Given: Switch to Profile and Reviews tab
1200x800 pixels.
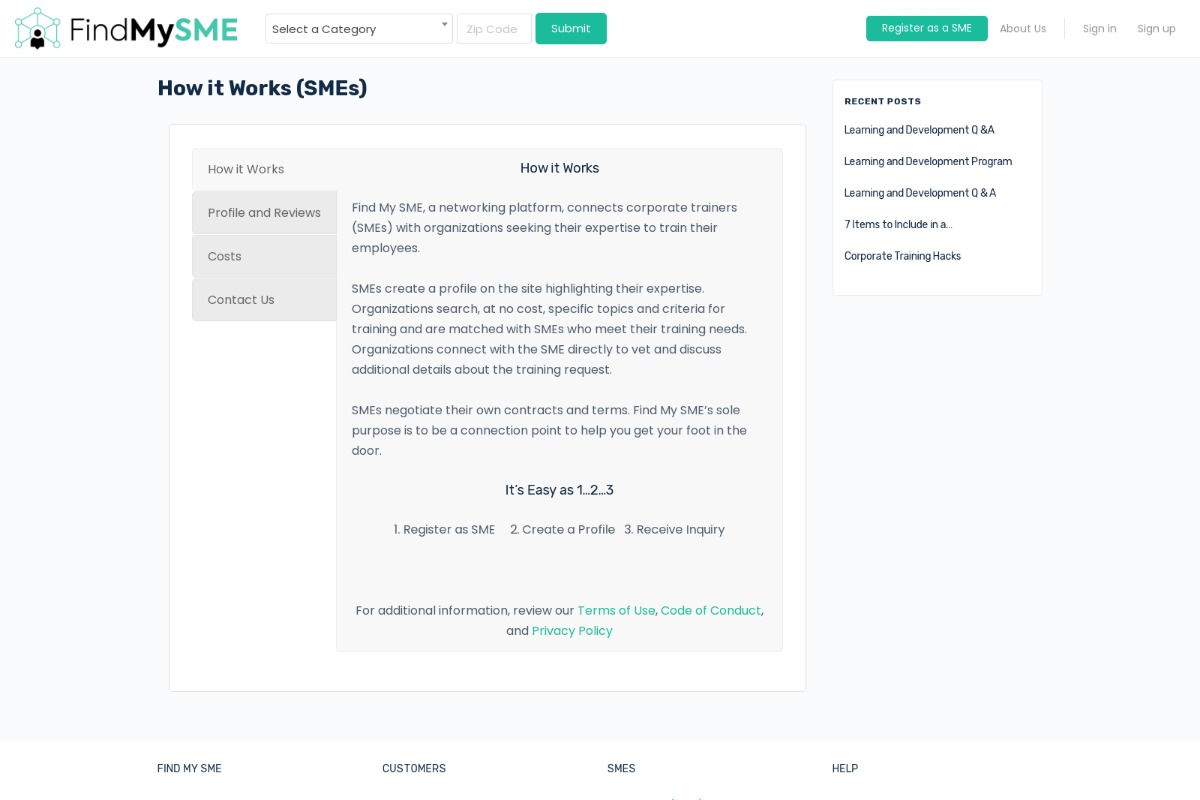Looking at the screenshot, I should pyautogui.click(x=265, y=213).
